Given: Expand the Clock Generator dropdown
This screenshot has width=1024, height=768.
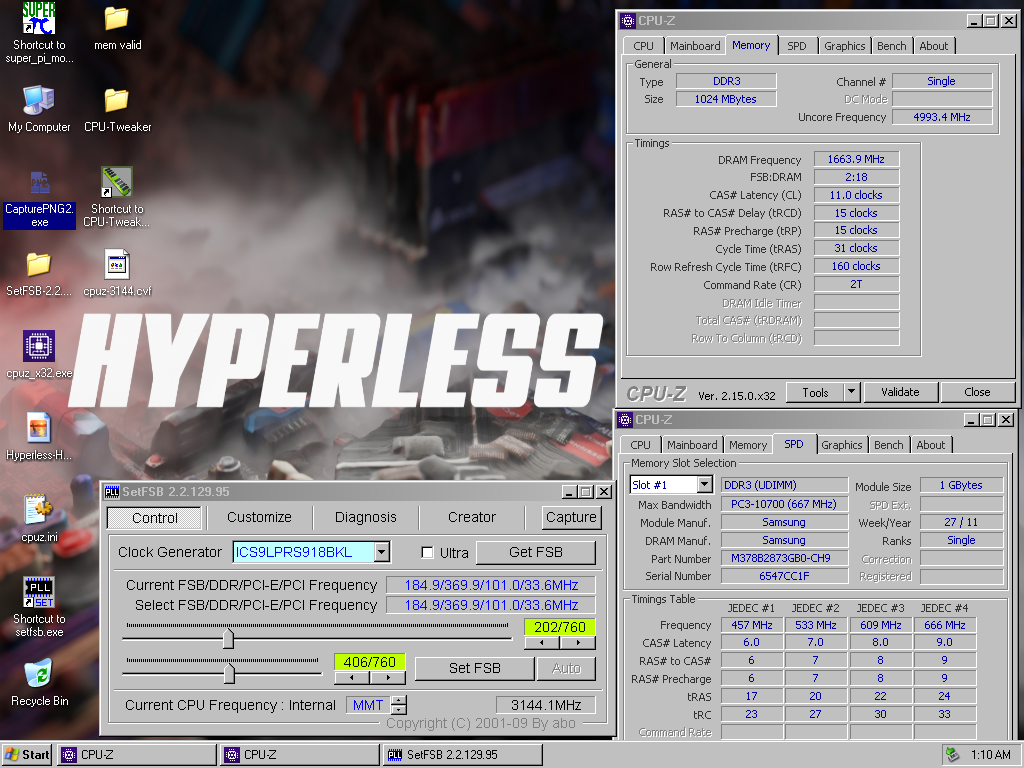Looking at the screenshot, I should point(382,552).
